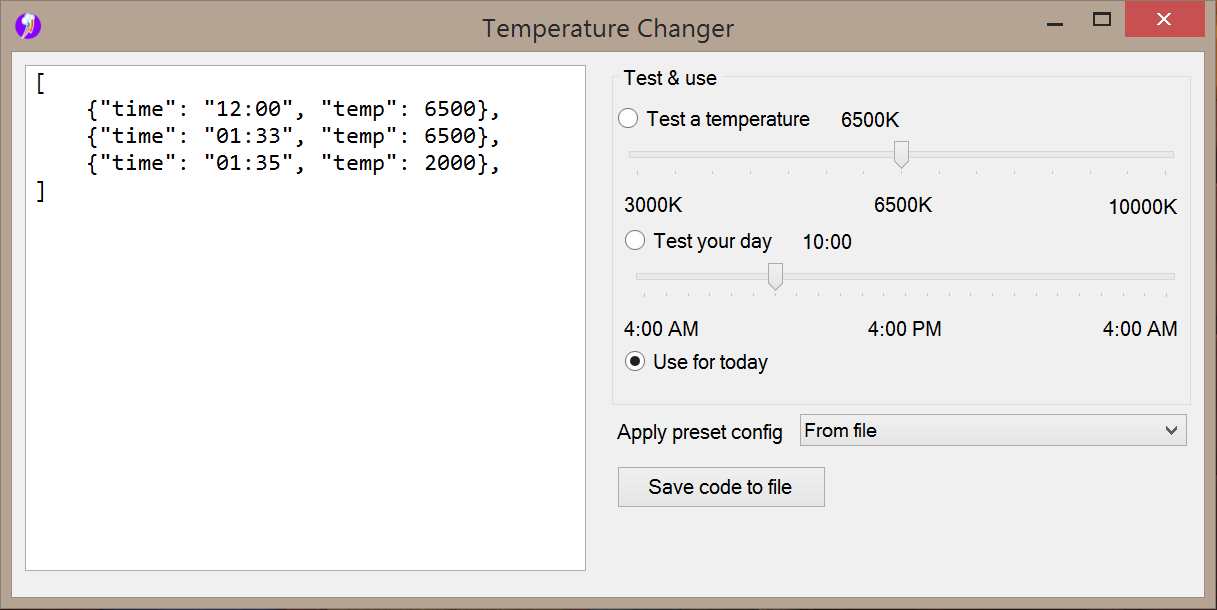Choose the "Use for today" radio button
Screen dimensions: 1217x610
[635, 362]
